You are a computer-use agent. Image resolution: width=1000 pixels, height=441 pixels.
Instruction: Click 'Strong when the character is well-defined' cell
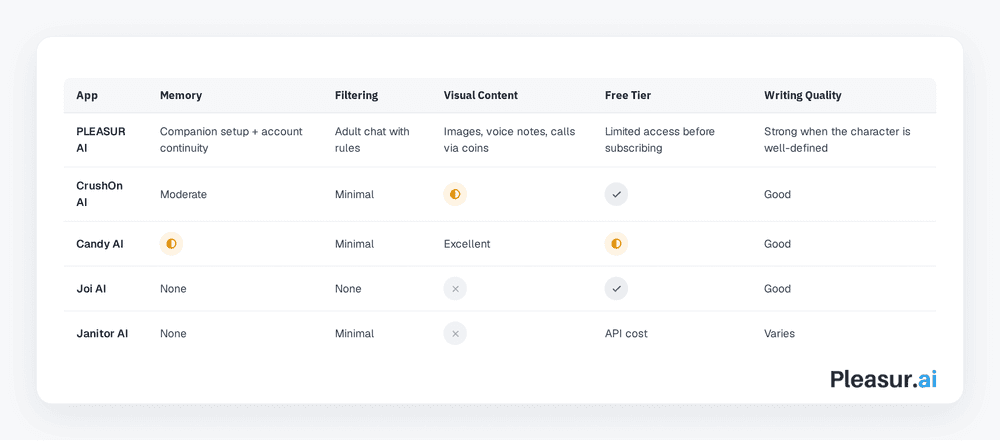[837, 140]
